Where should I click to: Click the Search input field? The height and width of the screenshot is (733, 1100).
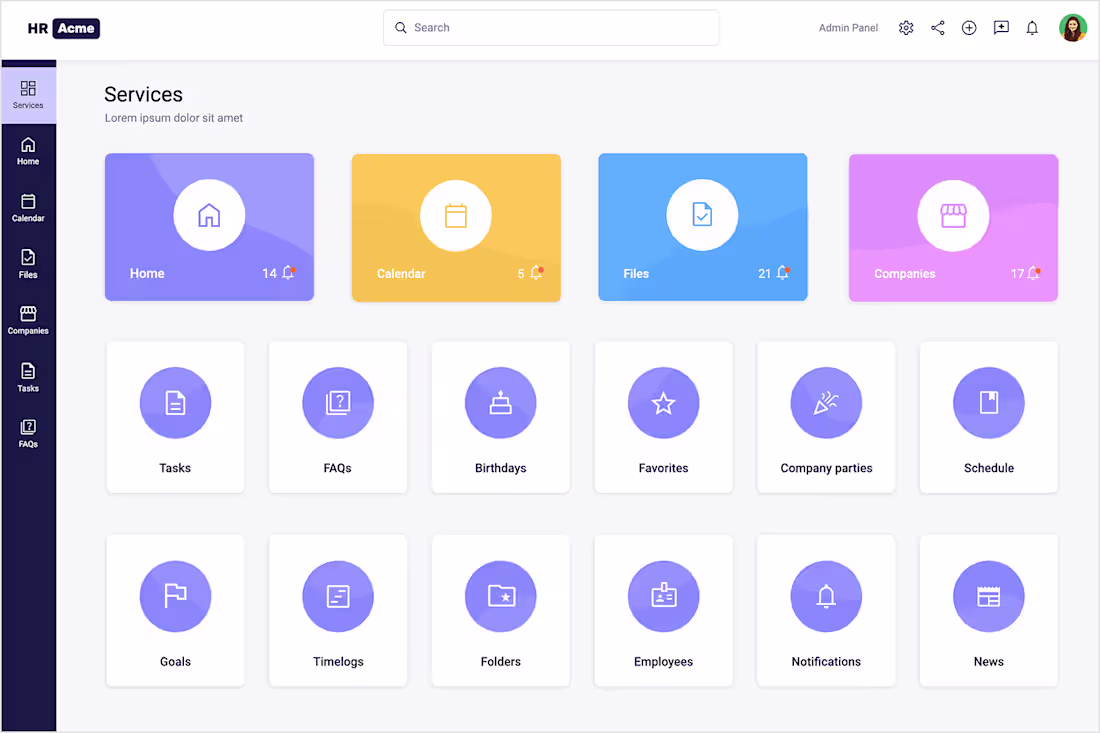point(551,28)
